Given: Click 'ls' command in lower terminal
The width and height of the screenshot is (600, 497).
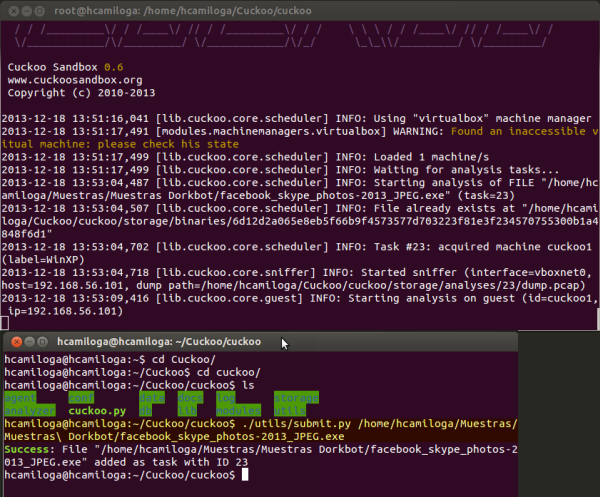Looking at the screenshot, I should (248, 385).
